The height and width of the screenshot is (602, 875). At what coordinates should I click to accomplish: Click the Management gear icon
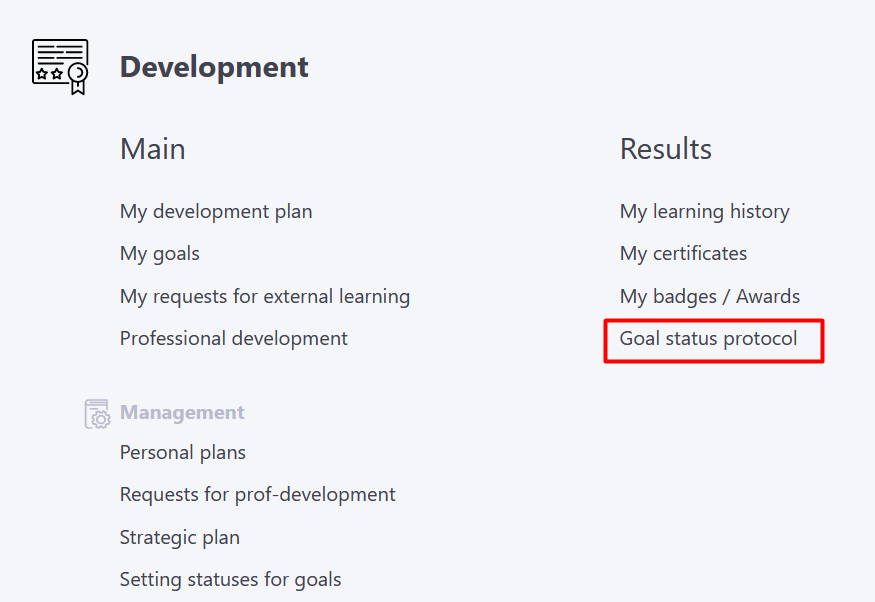tap(96, 413)
